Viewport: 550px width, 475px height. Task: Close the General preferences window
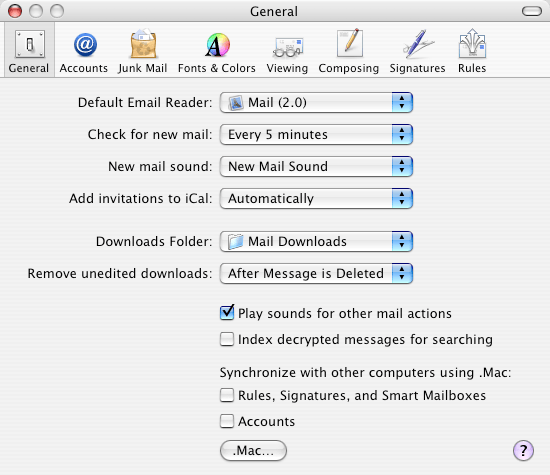tap(15, 11)
